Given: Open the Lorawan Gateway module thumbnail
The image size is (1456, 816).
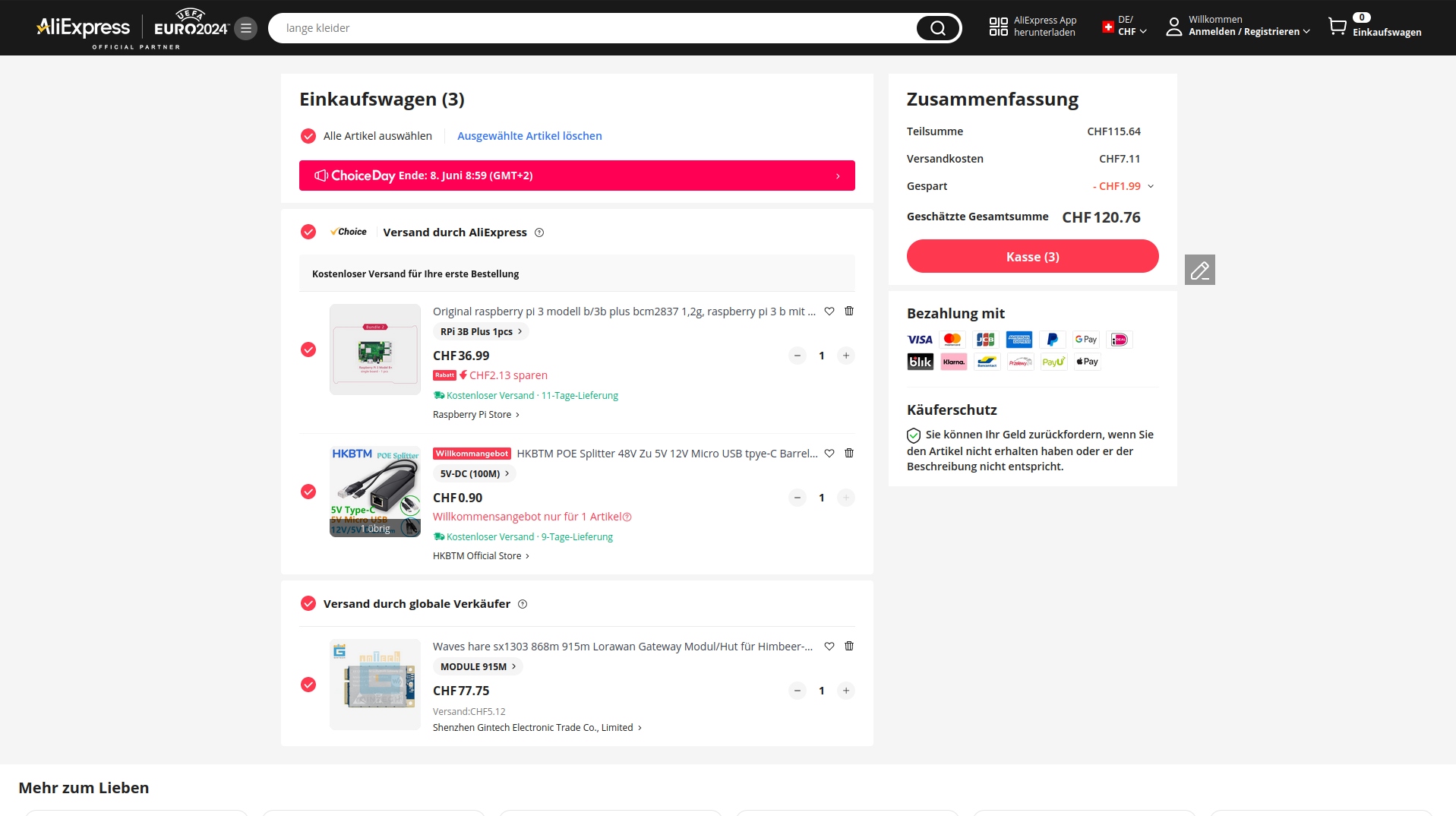Looking at the screenshot, I should coord(375,685).
